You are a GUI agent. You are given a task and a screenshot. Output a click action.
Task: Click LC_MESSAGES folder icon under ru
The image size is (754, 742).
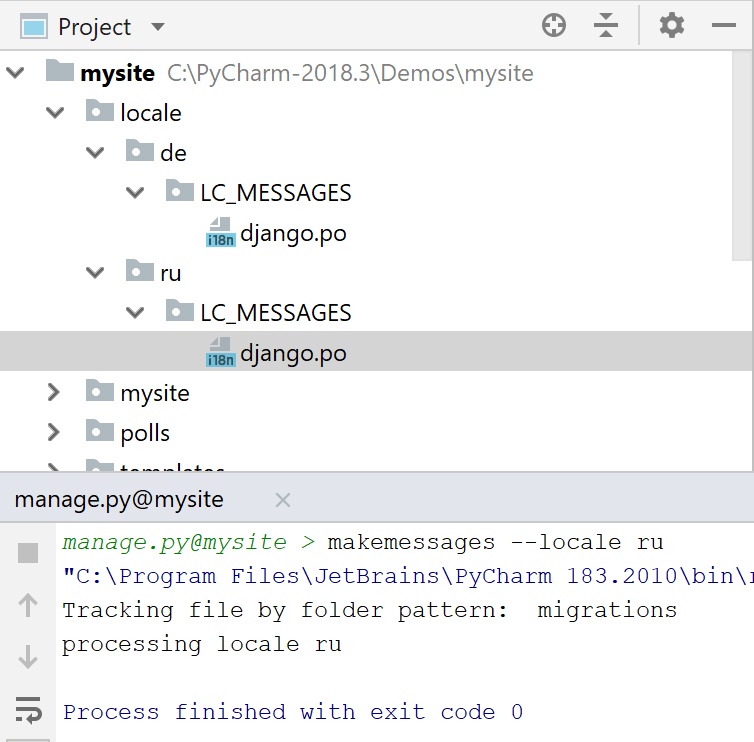[x=179, y=310]
